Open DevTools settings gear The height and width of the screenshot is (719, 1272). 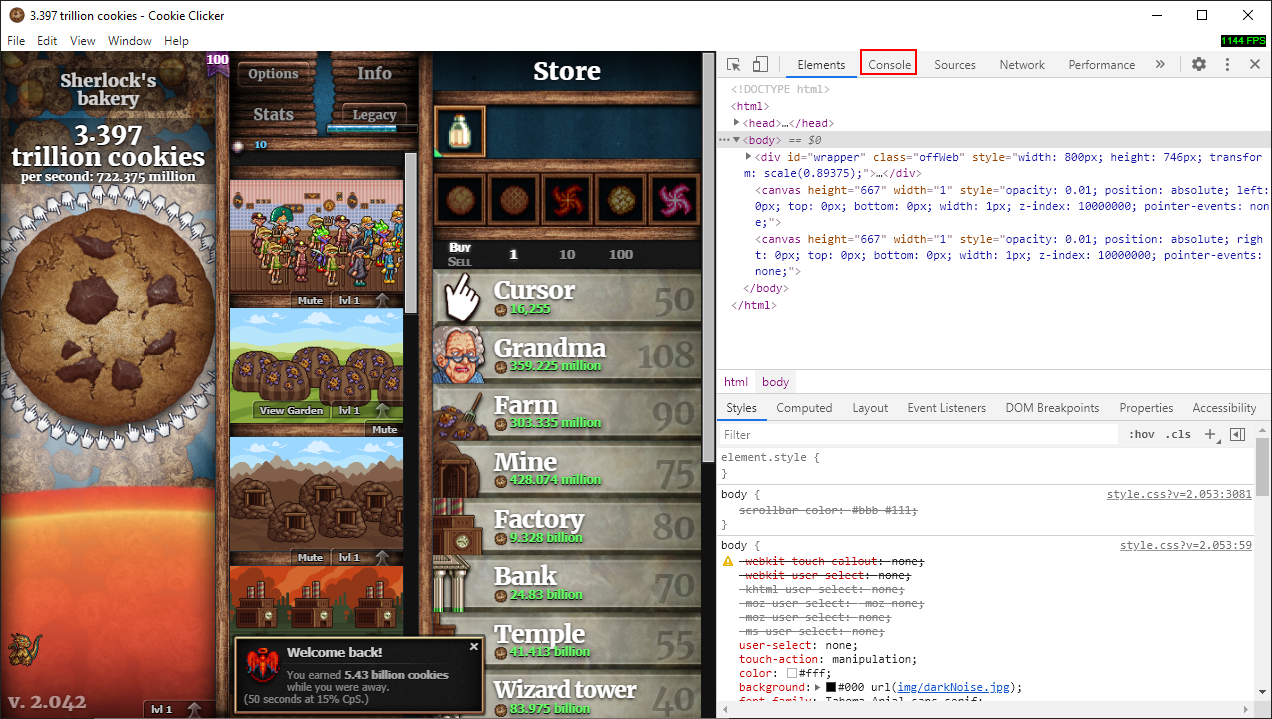[1199, 64]
